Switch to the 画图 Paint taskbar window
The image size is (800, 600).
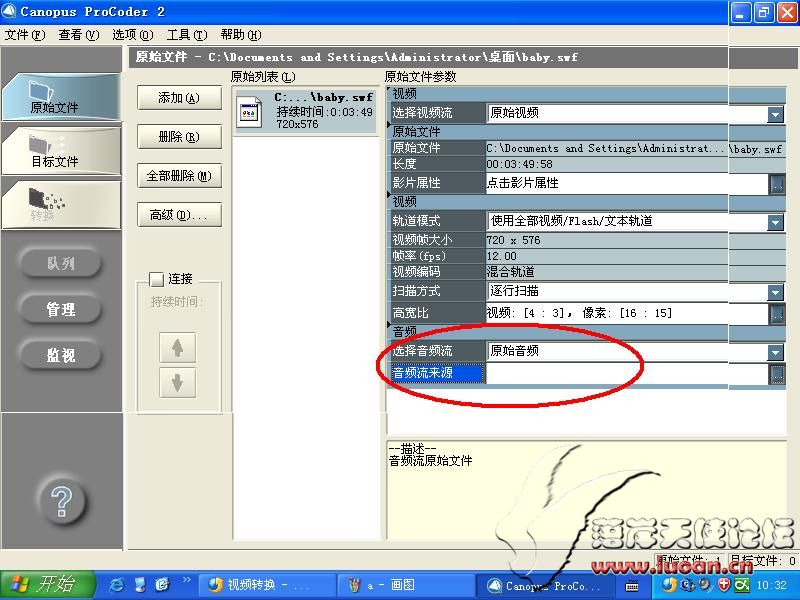coord(405,585)
